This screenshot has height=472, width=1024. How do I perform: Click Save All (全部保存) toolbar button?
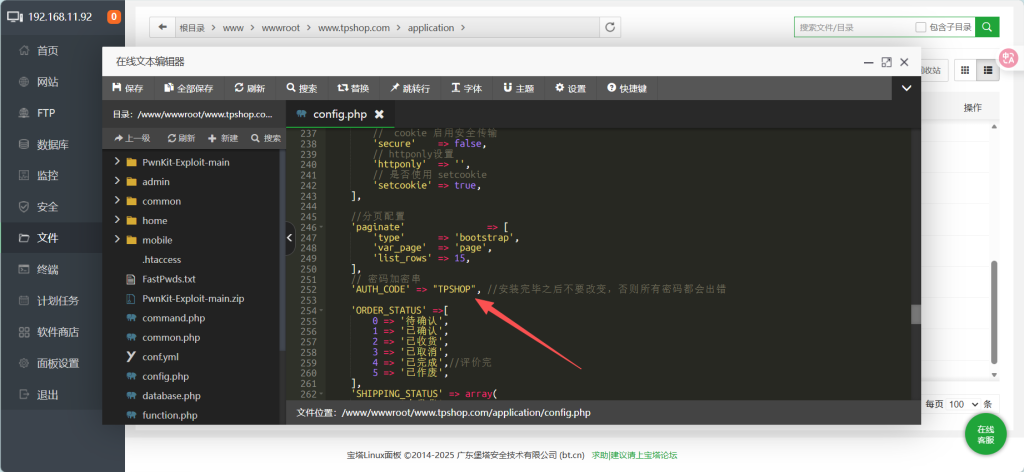tap(189, 88)
